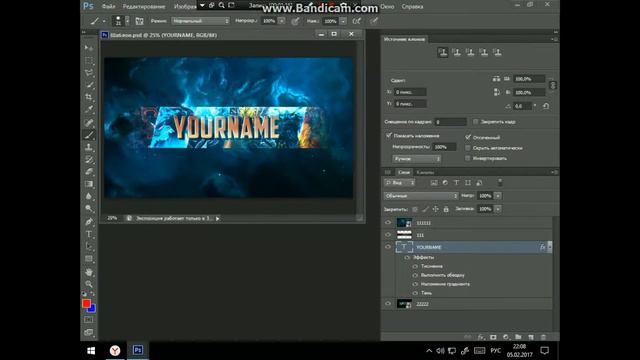640x360 pixels.
Task: Hide layer 22222 eye icon
Action: pos(388,304)
